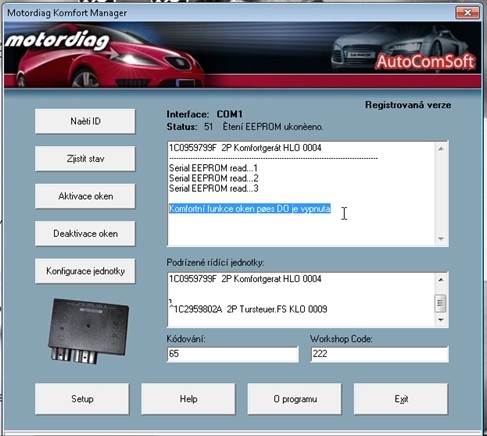The width and height of the screenshot is (487, 436).
Task: Open the Setup dialog
Action: [82, 399]
